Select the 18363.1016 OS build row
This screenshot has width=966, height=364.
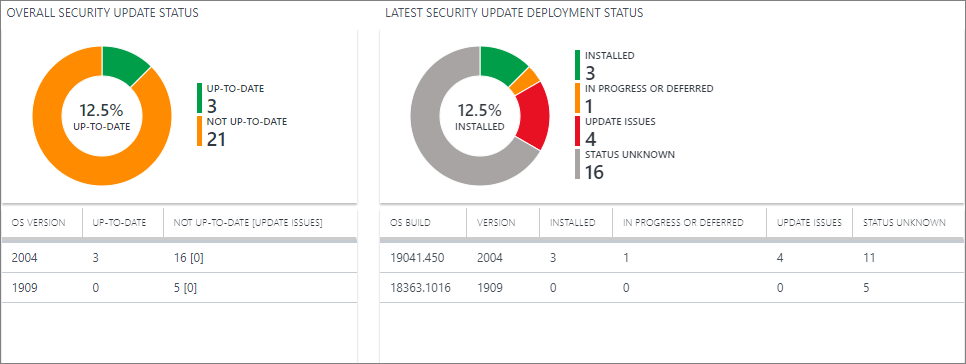pos(672,288)
